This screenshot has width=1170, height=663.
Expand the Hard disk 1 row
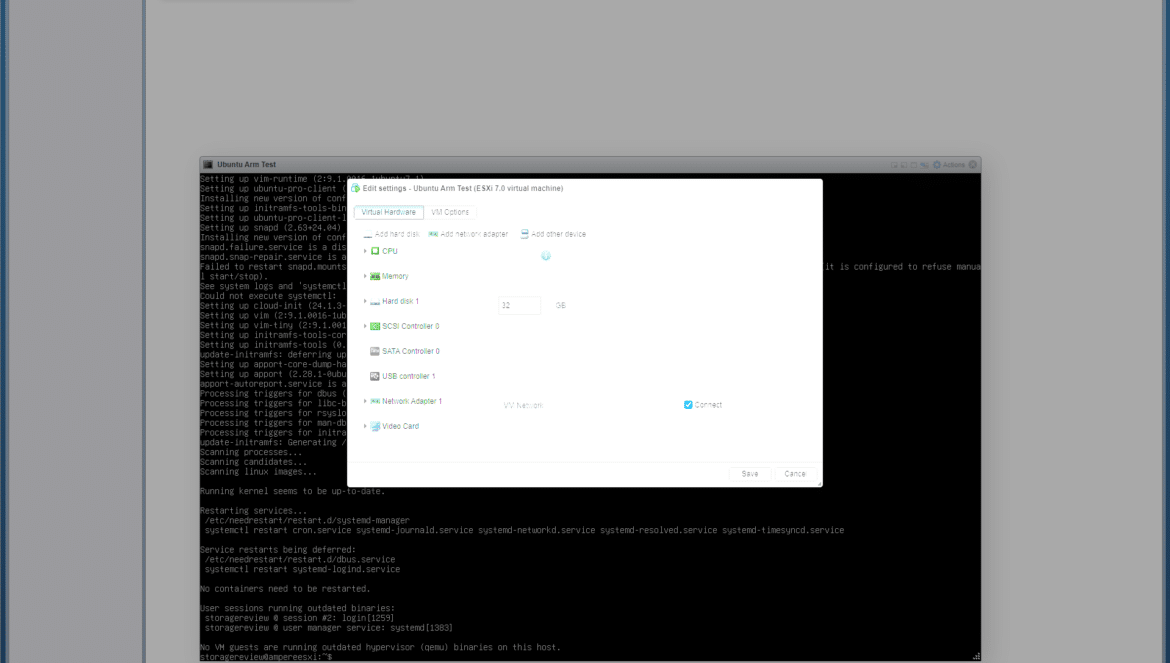(365, 301)
